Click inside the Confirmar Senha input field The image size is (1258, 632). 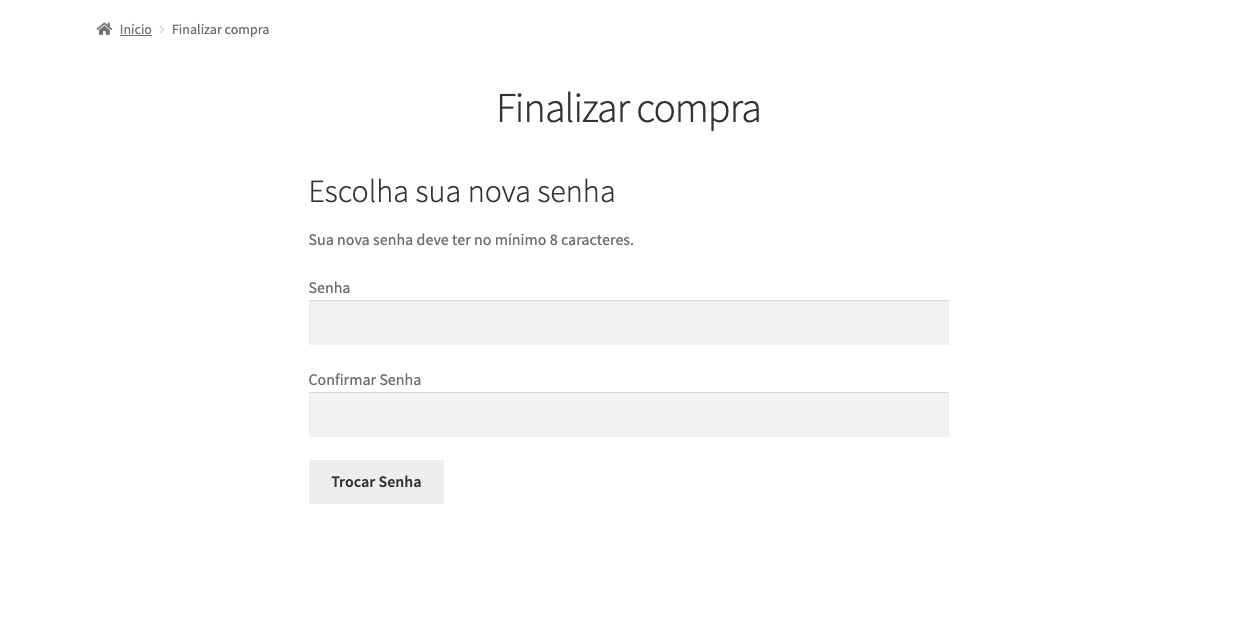(628, 413)
